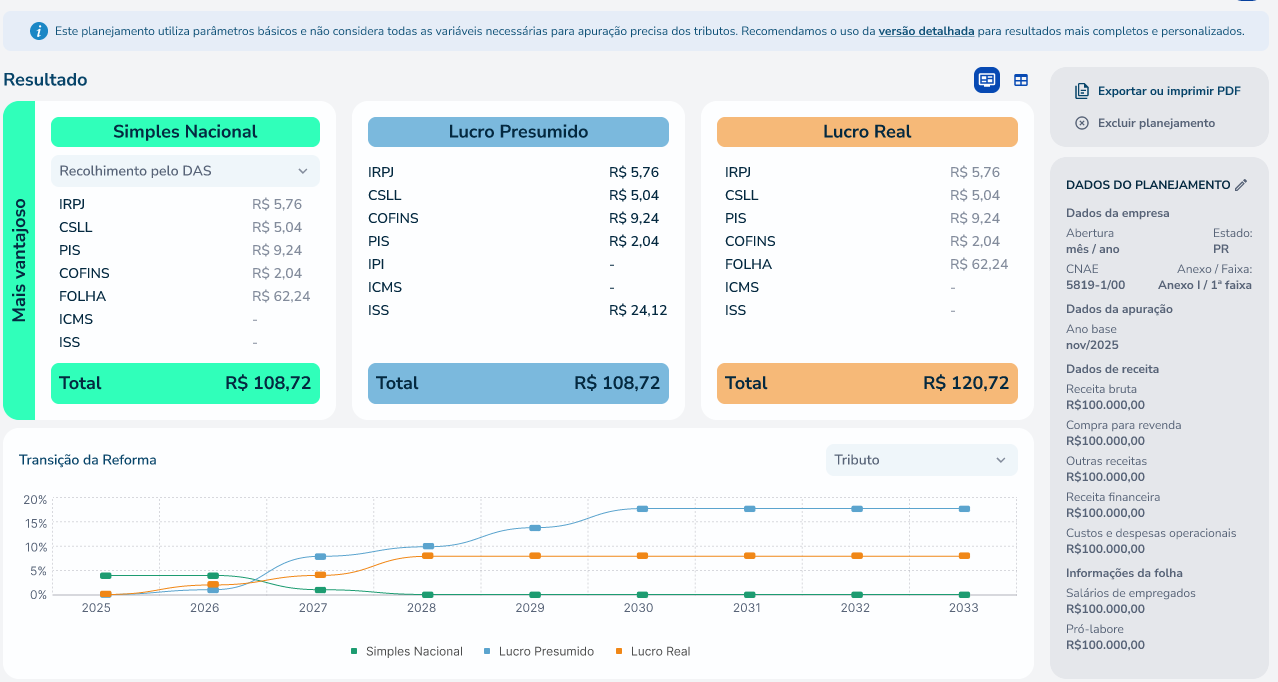1278x682 pixels.
Task: Switch to the table view layout
Action: (x=1021, y=80)
